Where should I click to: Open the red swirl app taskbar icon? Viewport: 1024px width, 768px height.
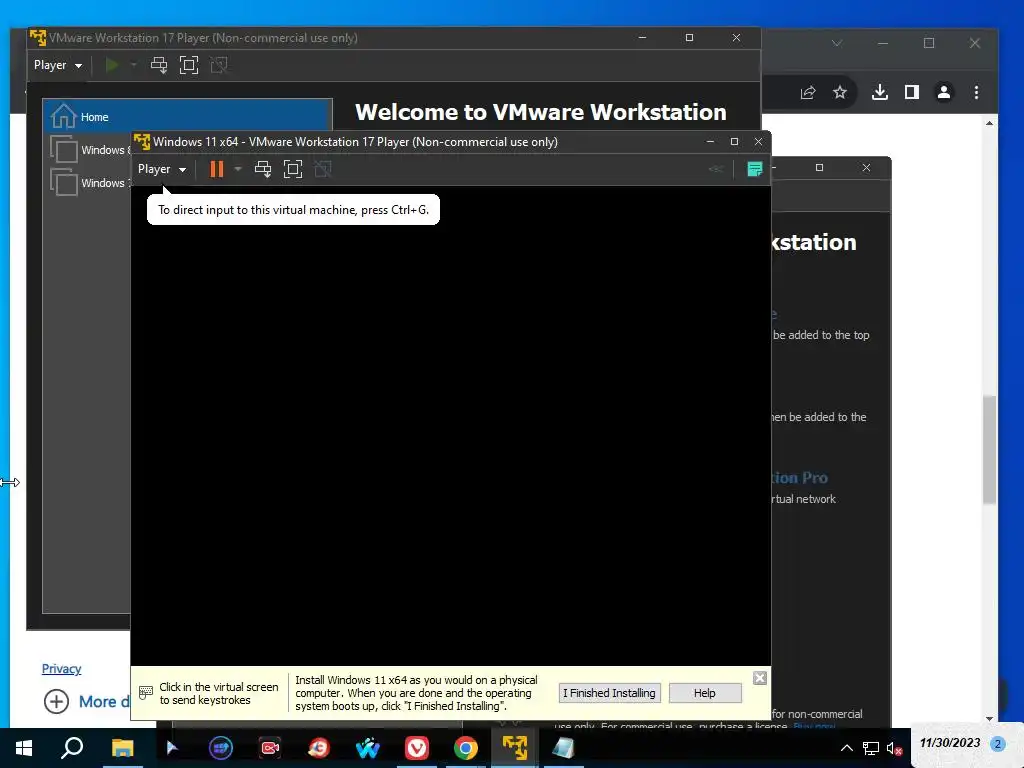tap(319, 748)
